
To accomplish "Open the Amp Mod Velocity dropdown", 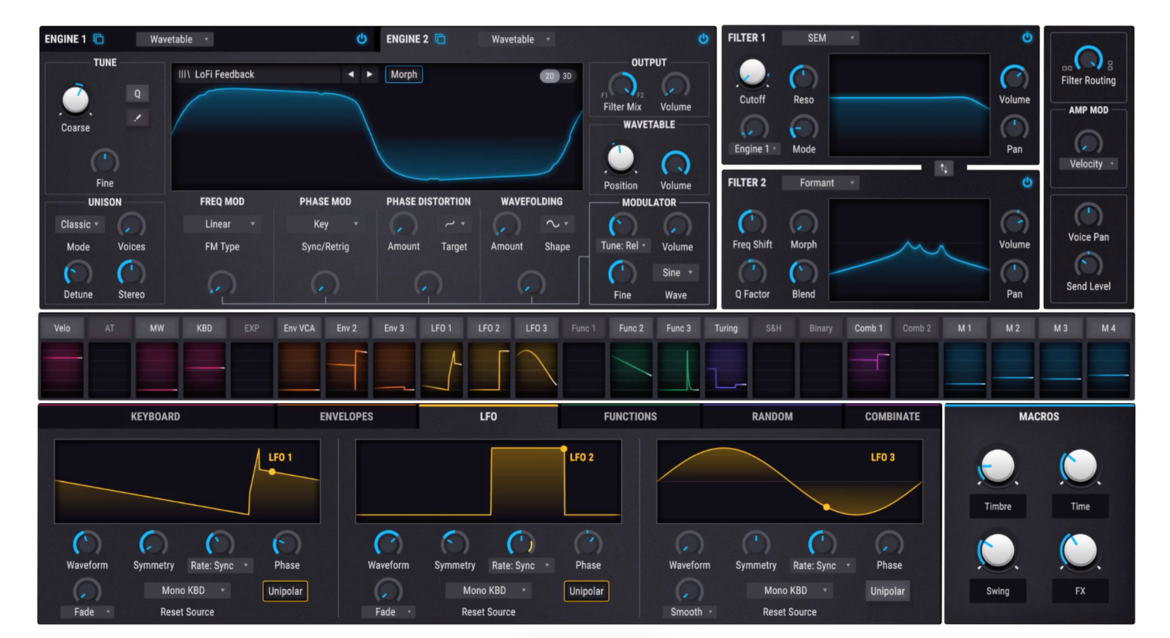I will pos(1089,164).
